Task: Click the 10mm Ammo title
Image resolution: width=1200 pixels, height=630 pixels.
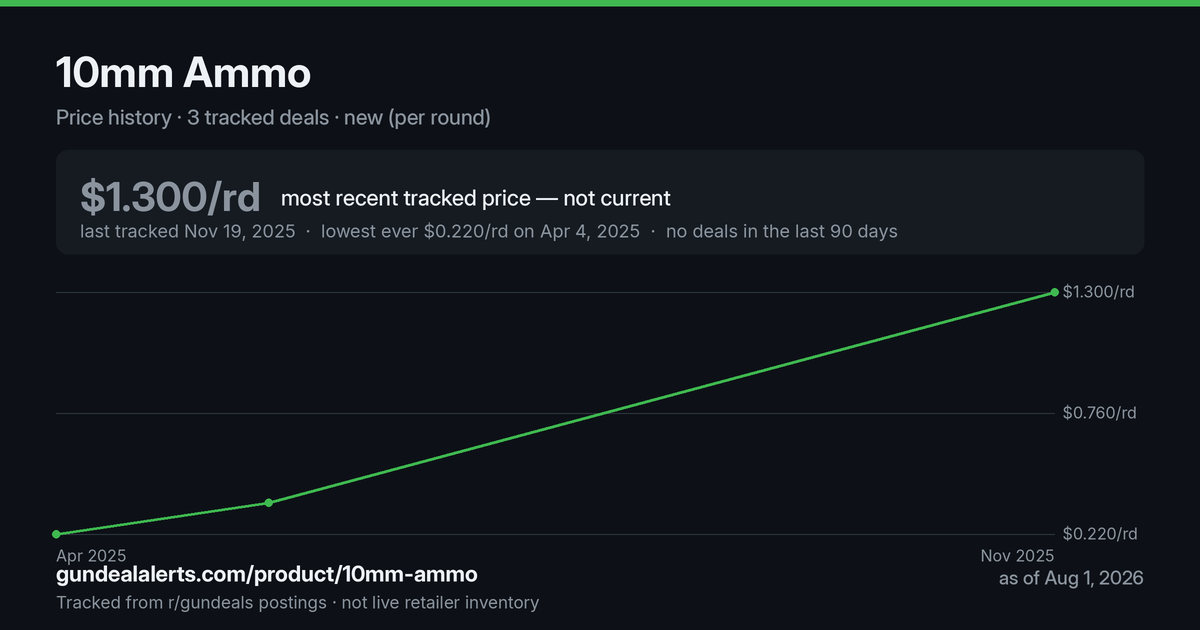Action: click(x=183, y=74)
